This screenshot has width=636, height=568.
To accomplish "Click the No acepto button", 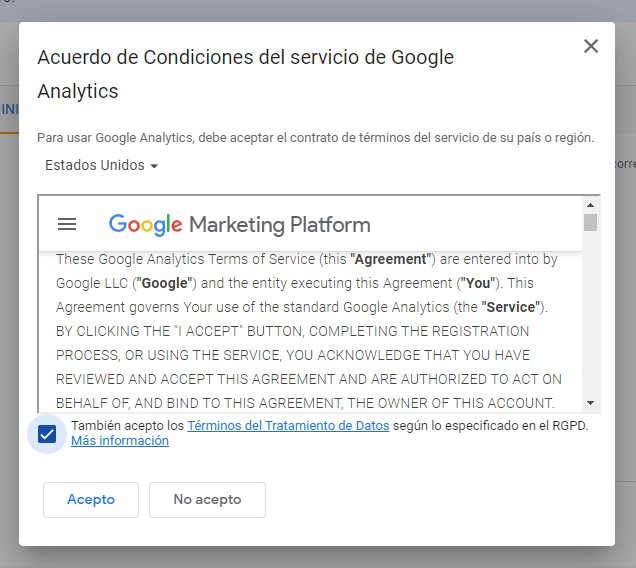I will 207,499.
